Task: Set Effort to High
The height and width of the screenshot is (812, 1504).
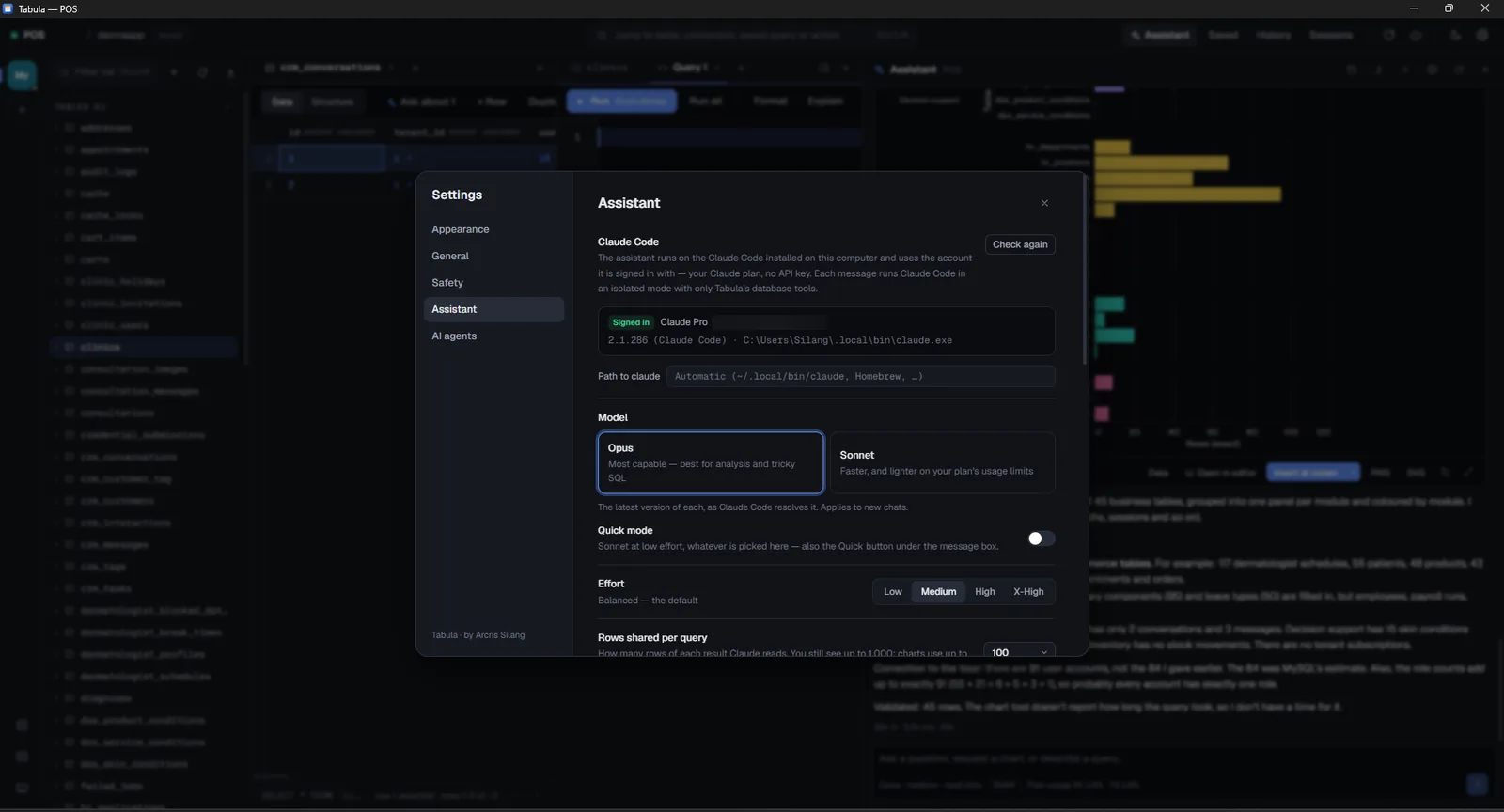Action: coord(985,592)
